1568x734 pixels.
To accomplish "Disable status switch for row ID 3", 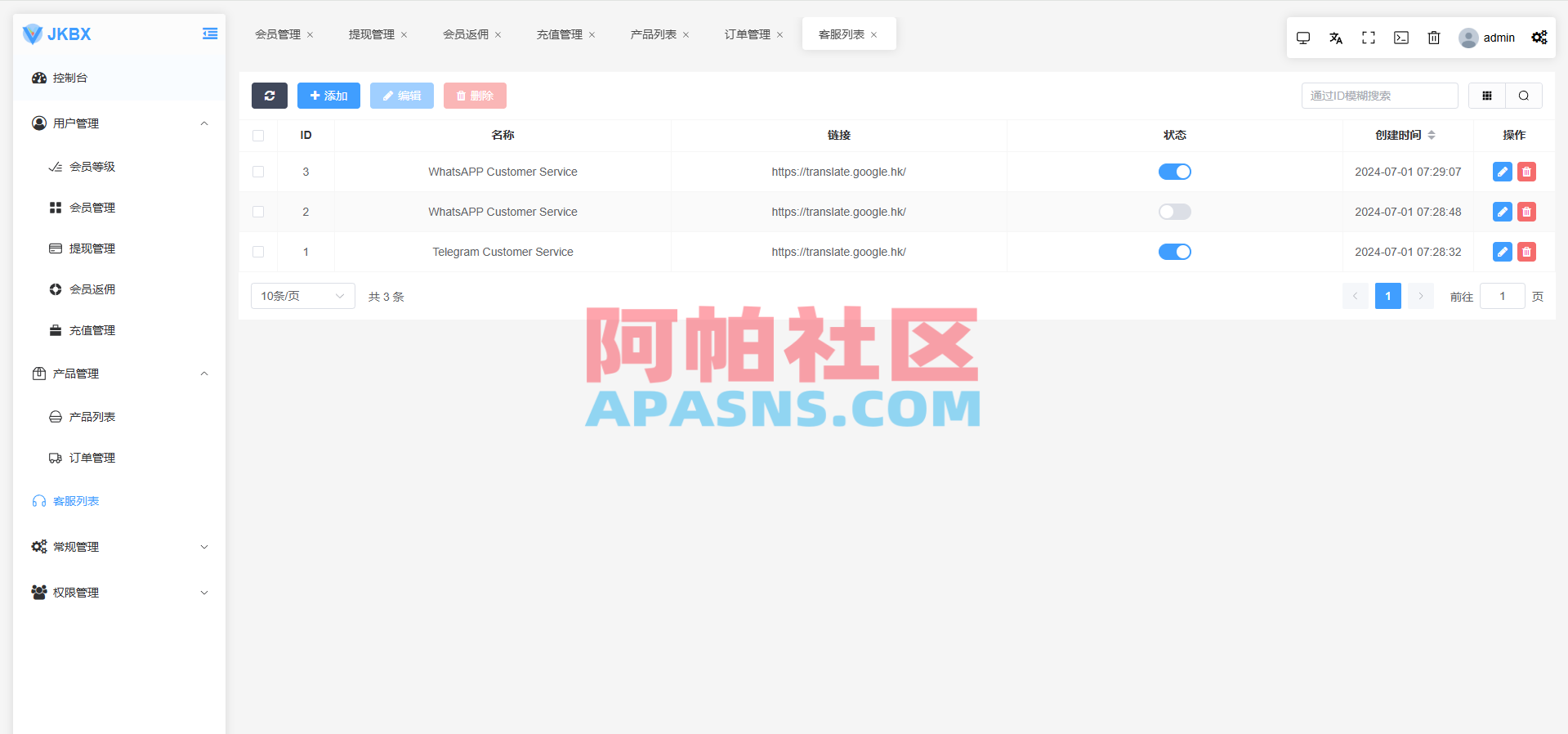I will (1175, 172).
